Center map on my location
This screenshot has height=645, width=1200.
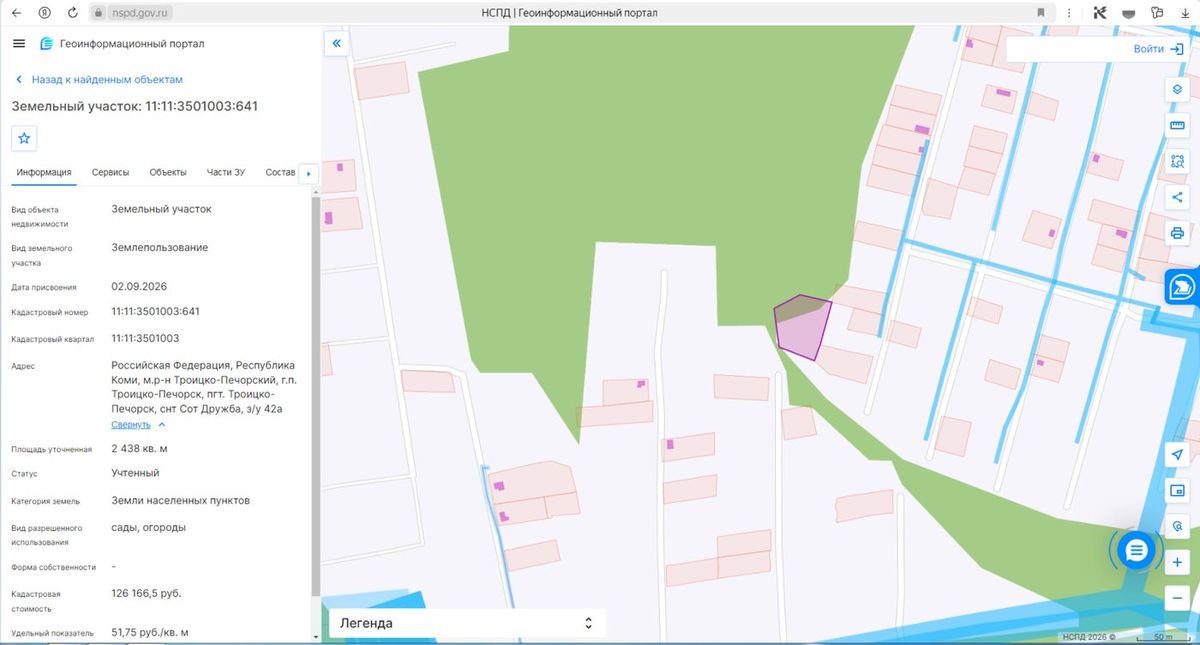tap(1177, 455)
